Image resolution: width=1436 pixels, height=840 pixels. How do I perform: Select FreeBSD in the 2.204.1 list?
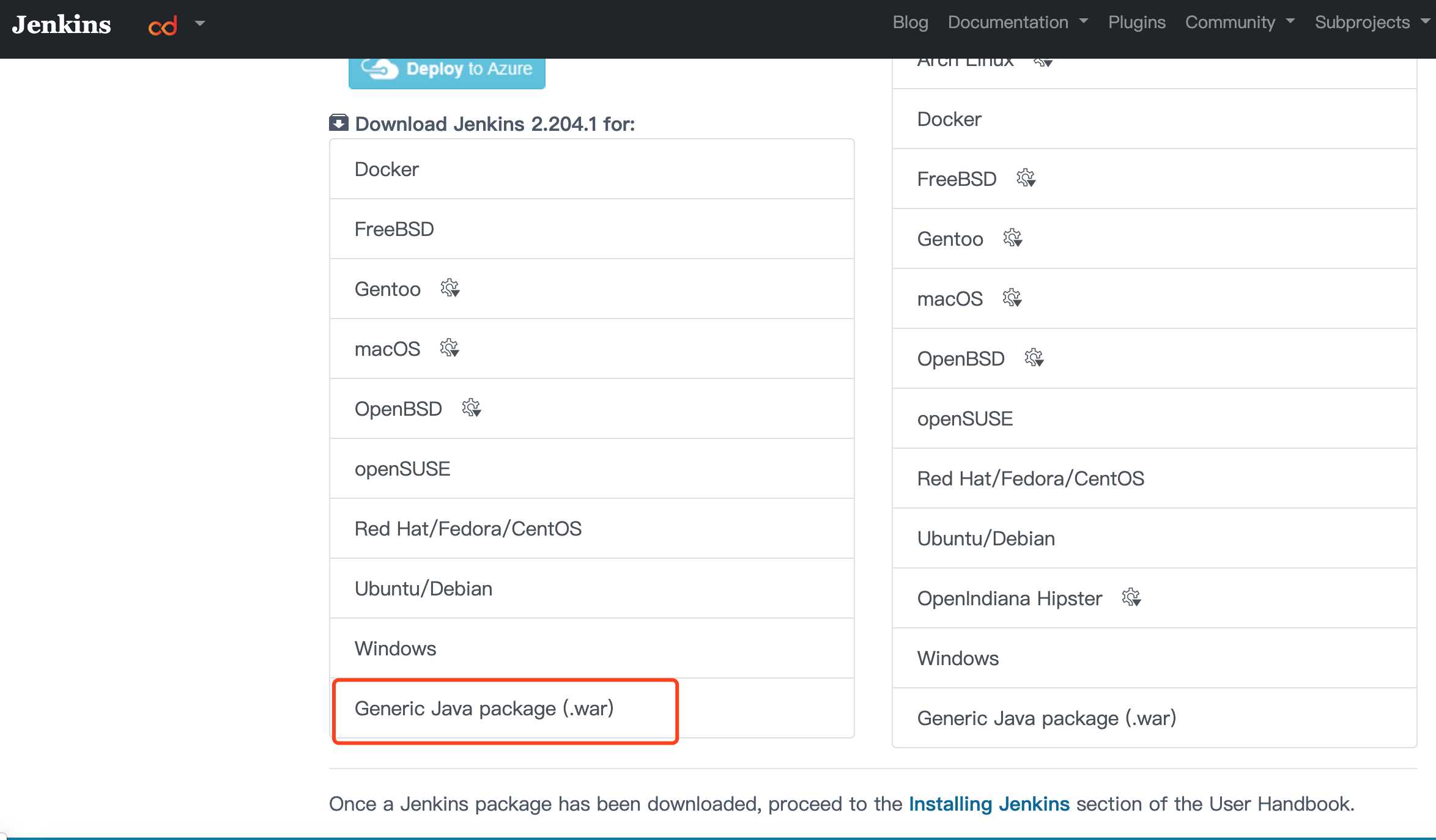pos(591,229)
